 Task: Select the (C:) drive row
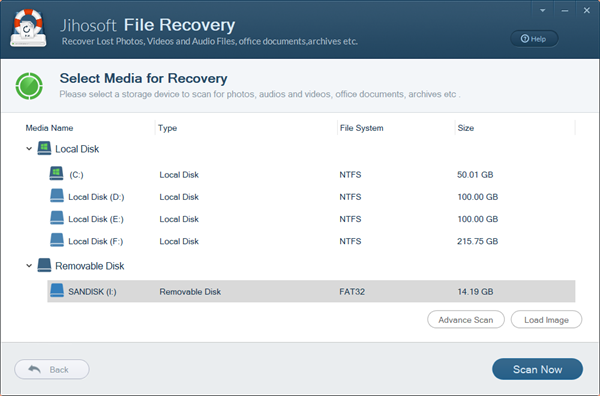[311, 174]
